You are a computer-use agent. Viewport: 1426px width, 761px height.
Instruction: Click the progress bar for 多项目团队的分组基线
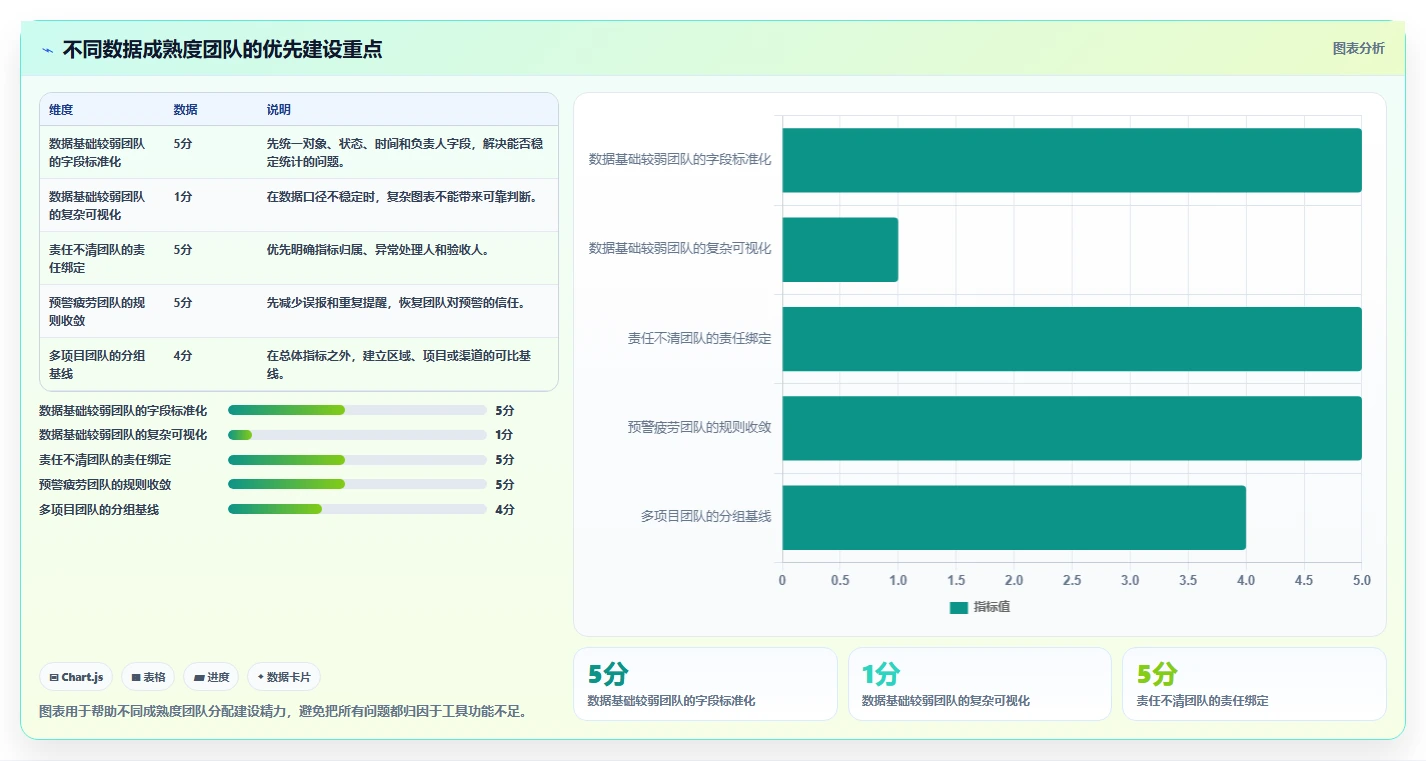pos(357,509)
